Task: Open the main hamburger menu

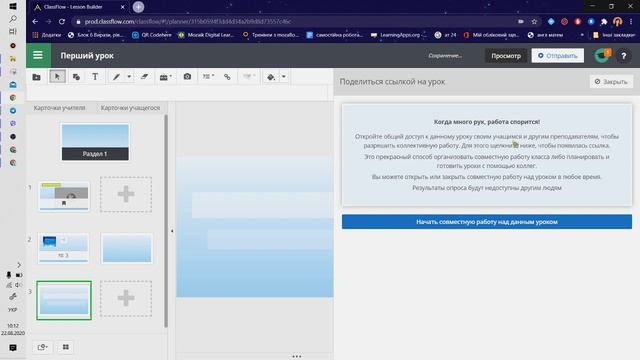Action: 38,55
